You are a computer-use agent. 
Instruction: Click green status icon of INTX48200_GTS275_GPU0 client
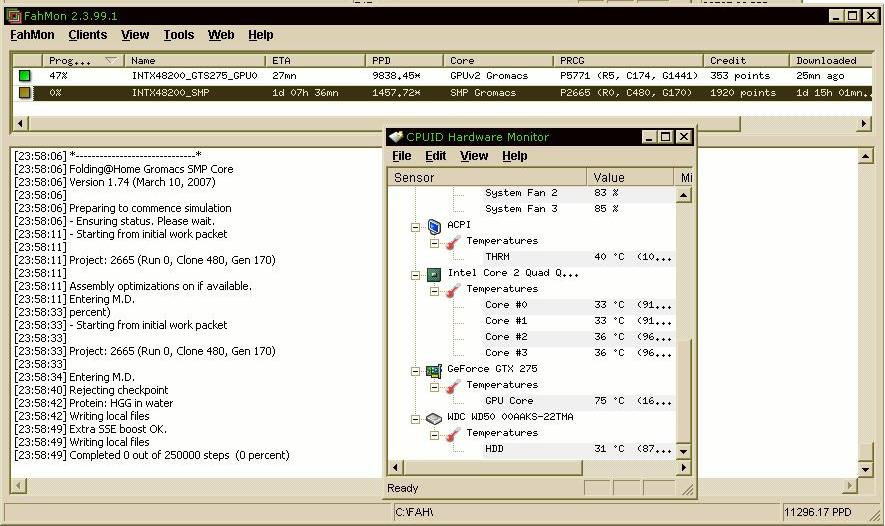coord(24,76)
